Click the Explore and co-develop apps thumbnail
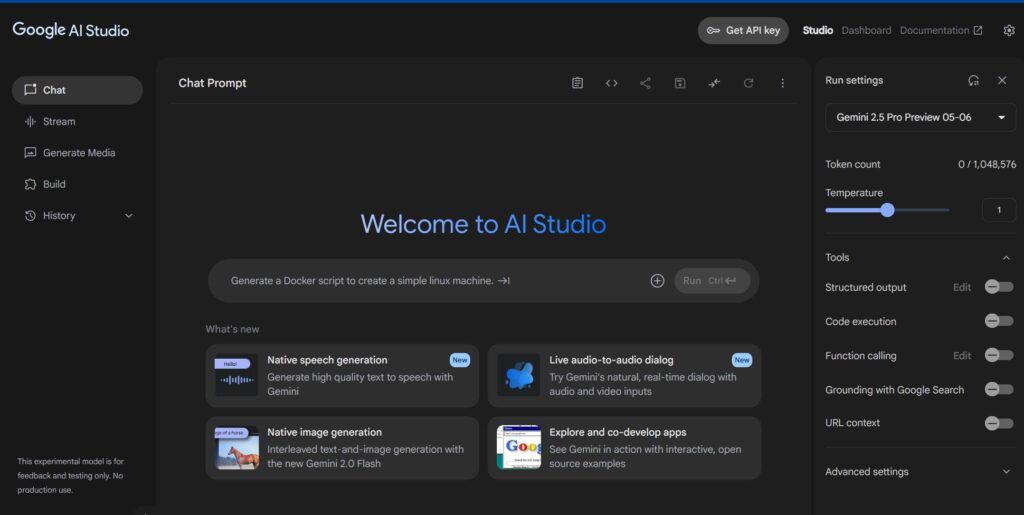Image resolution: width=1024 pixels, height=515 pixels. click(519, 448)
